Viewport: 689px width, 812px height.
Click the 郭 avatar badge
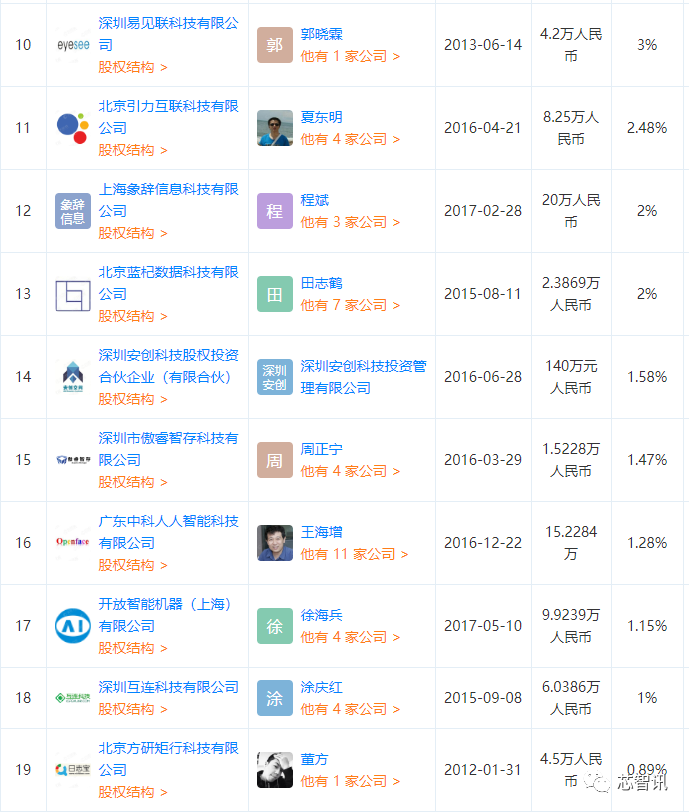coord(275,45)
